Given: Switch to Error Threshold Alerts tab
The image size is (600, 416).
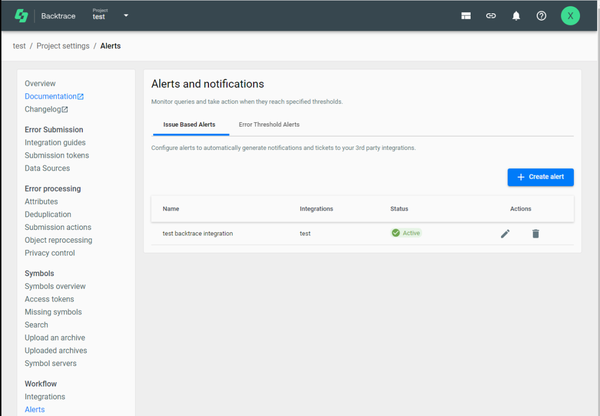Looking at the screenshot, I should [x=269, y=125].
